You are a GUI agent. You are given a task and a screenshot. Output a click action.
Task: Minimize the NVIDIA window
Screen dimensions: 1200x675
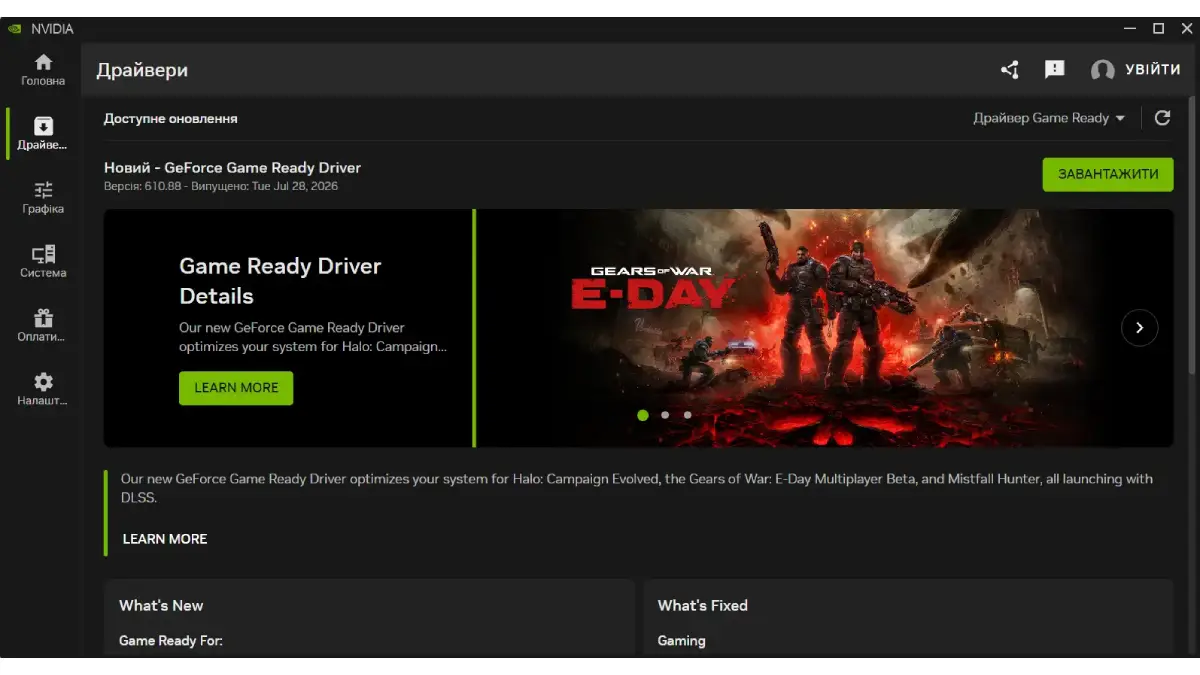[x=1129, y=29]
